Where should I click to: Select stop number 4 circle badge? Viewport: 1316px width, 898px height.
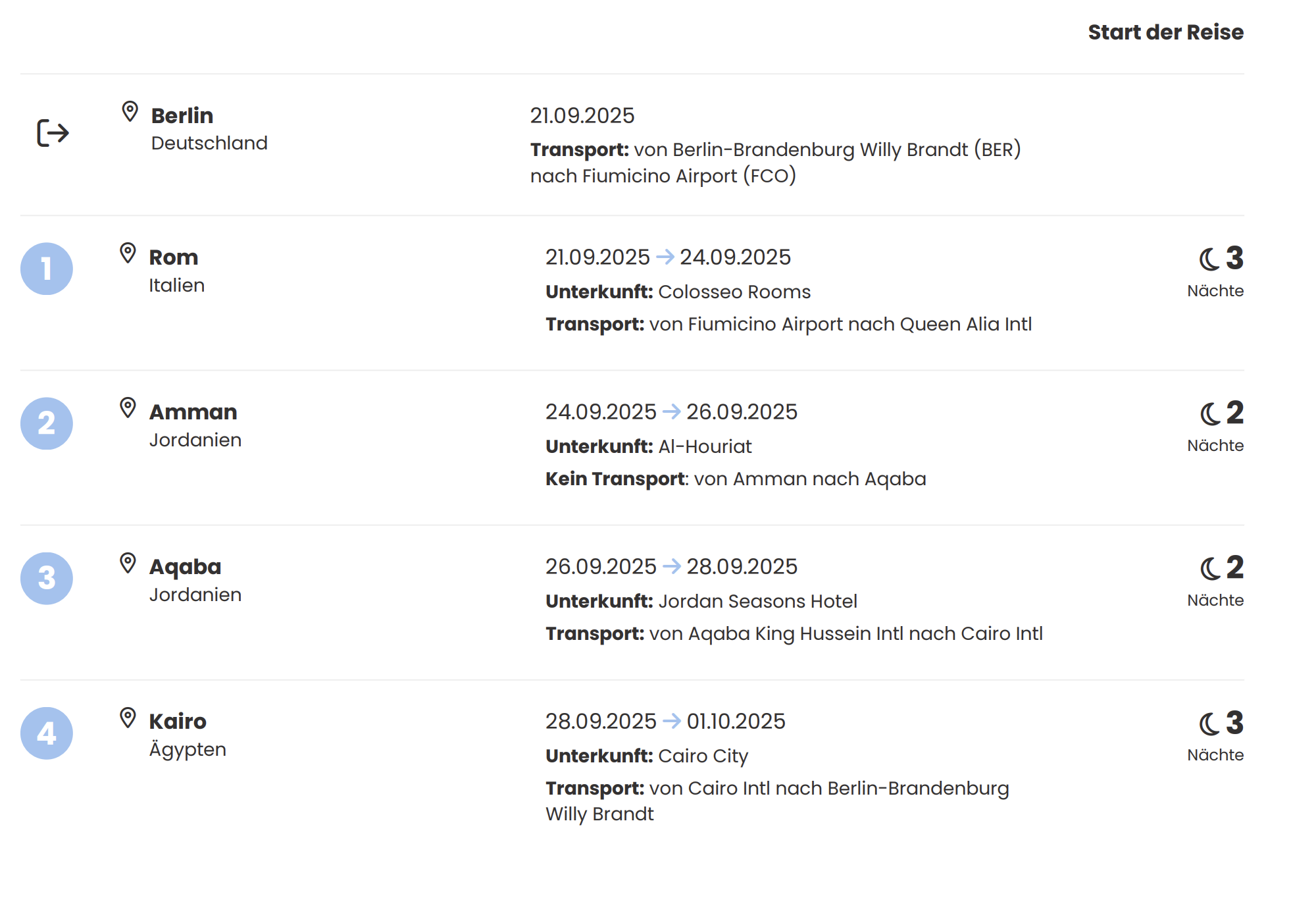tap(47, 733)
